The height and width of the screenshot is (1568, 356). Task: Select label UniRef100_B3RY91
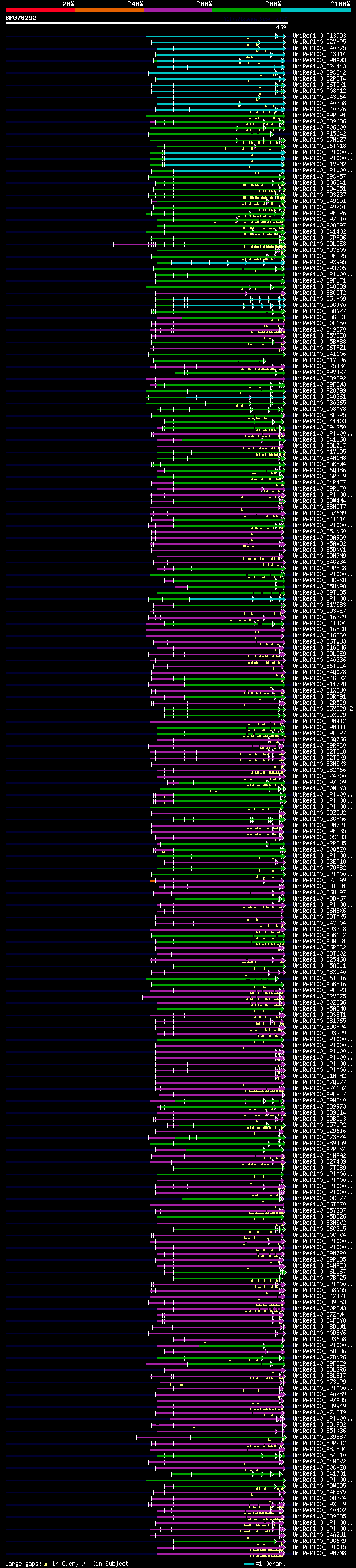pyautogui.click(x=319, y=696)
